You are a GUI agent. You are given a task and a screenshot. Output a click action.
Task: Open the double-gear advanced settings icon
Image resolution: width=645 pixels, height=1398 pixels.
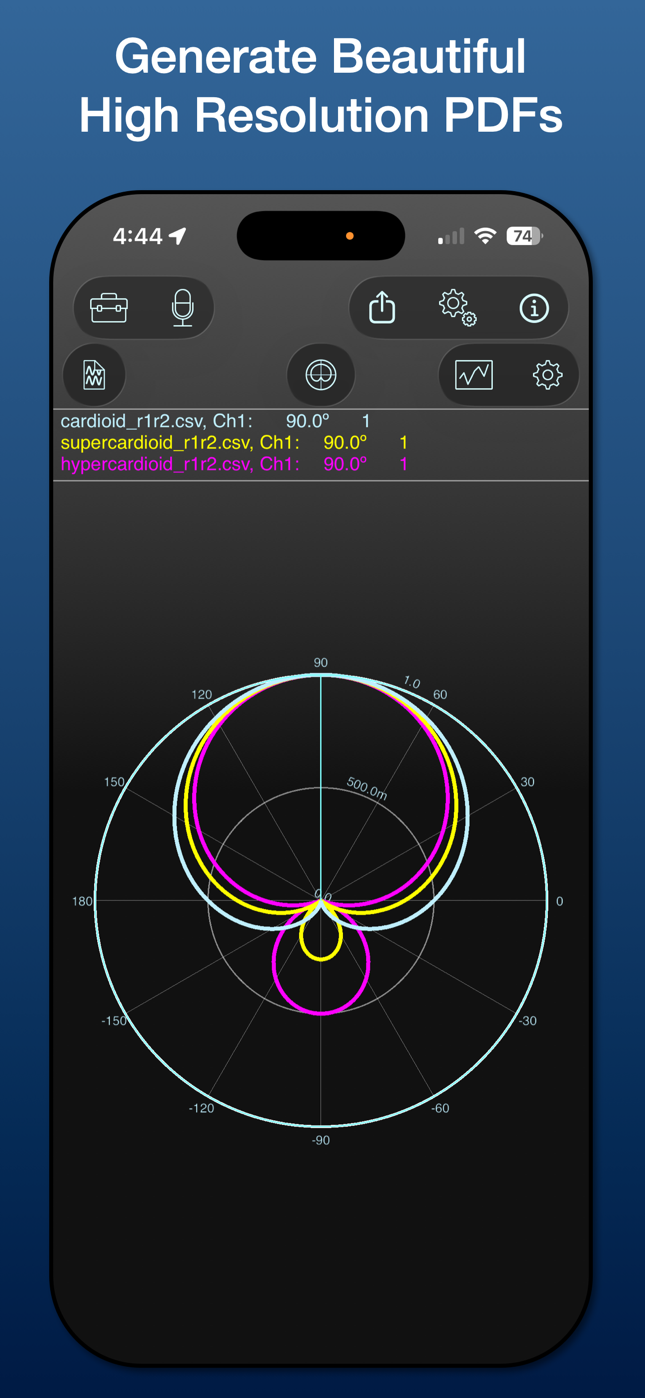[458, 307]
